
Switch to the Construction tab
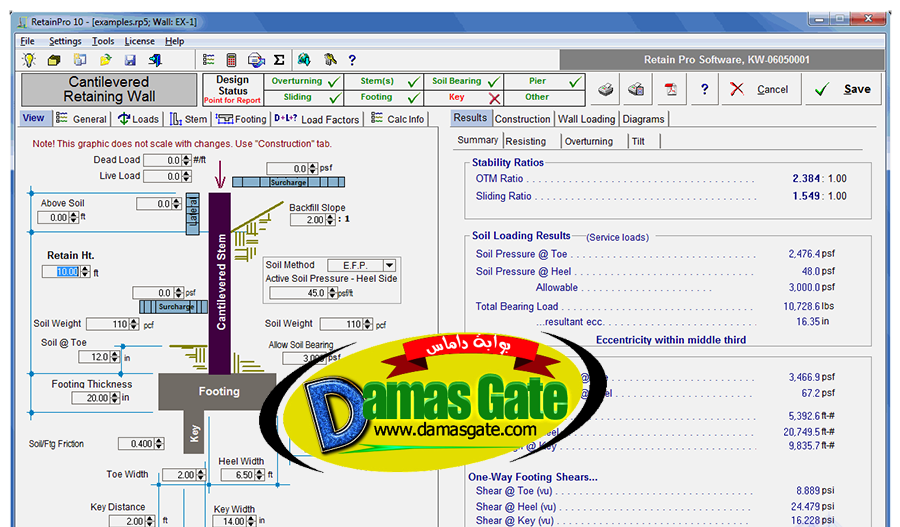click(x=522, y=119)
